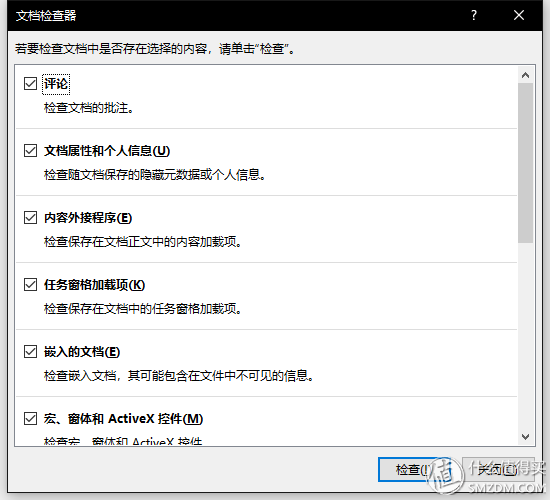Toggle 文档属性和个人信息 checkbox
The height and width of the screenshot is (500, 550).
pos(30,151)
